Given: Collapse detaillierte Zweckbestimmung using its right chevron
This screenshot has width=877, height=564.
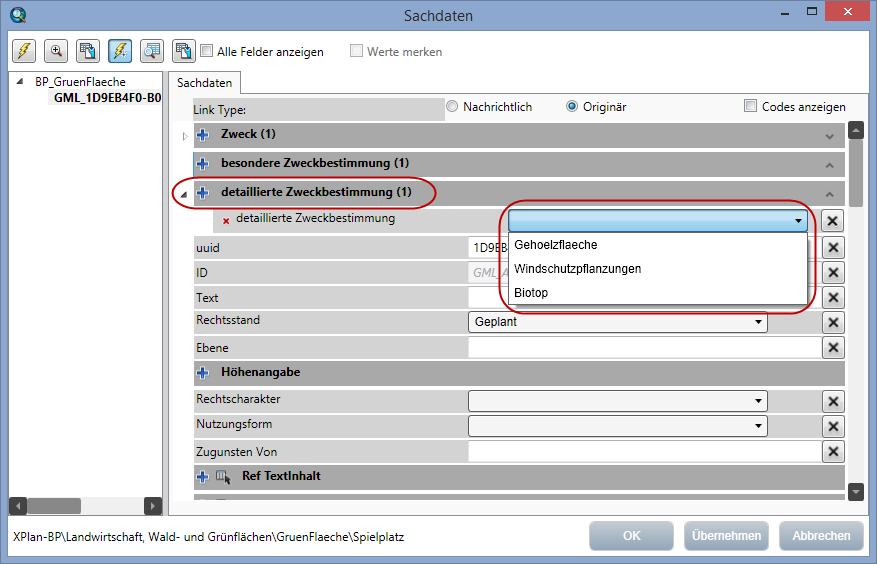Looking at the screenshot, I should 829,195.
